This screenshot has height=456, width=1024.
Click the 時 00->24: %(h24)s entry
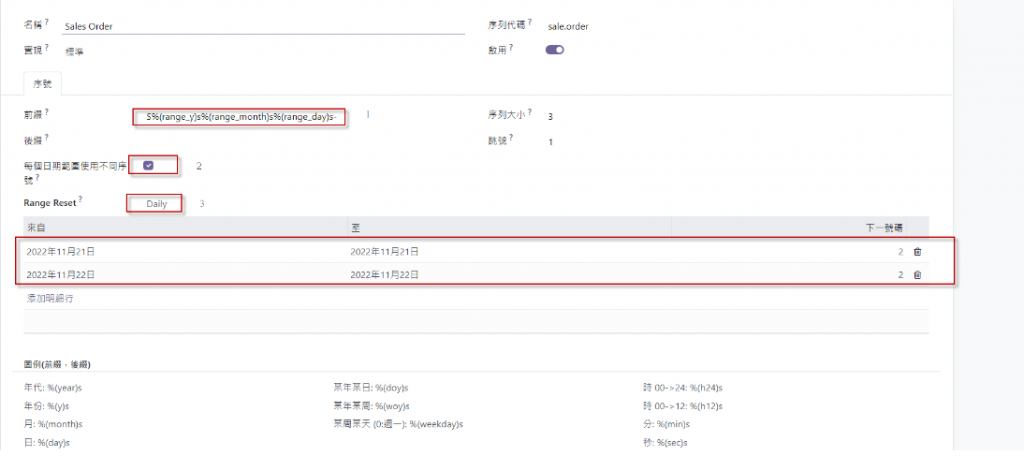[x=682, y=387]
